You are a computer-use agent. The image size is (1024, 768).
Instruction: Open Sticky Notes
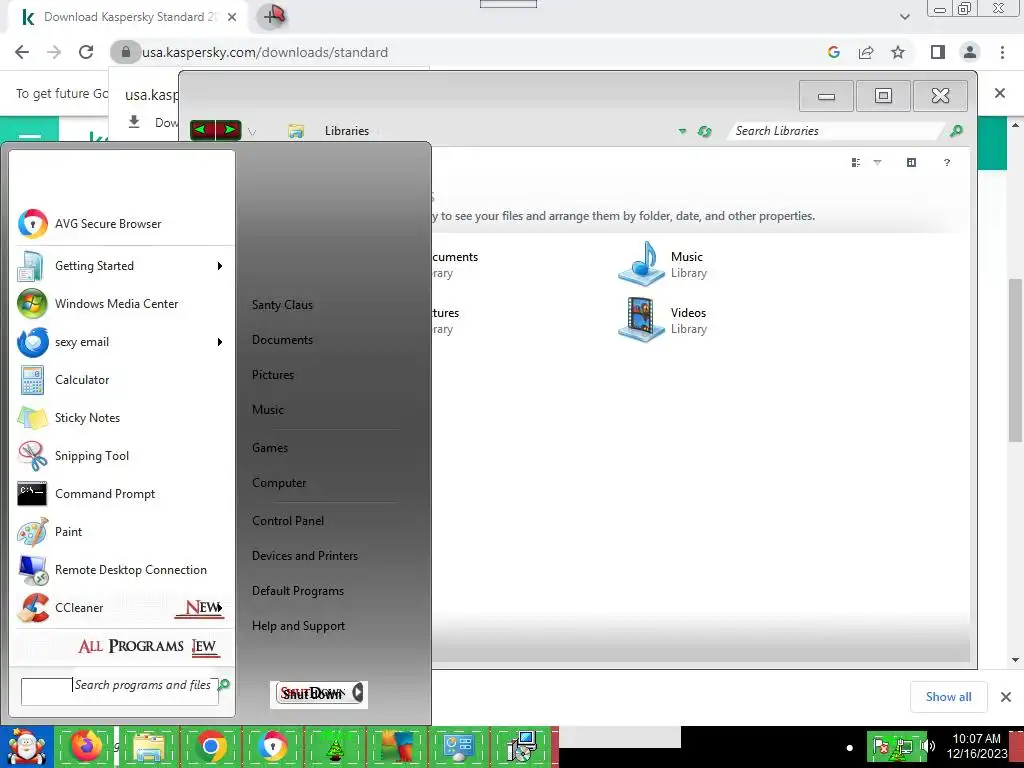pyautogui.click(x=121, y=418)
